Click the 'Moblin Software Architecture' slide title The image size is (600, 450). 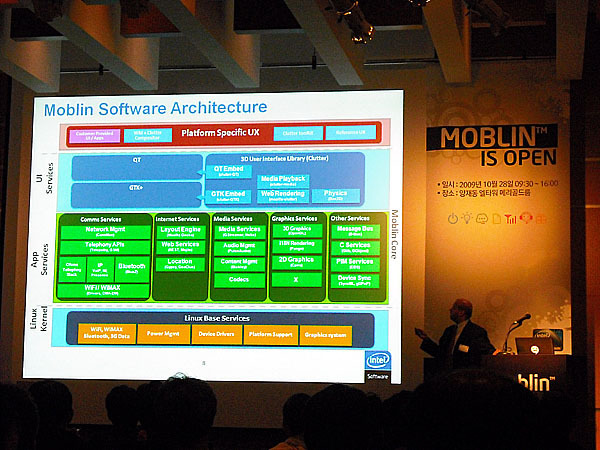[155, 108]
